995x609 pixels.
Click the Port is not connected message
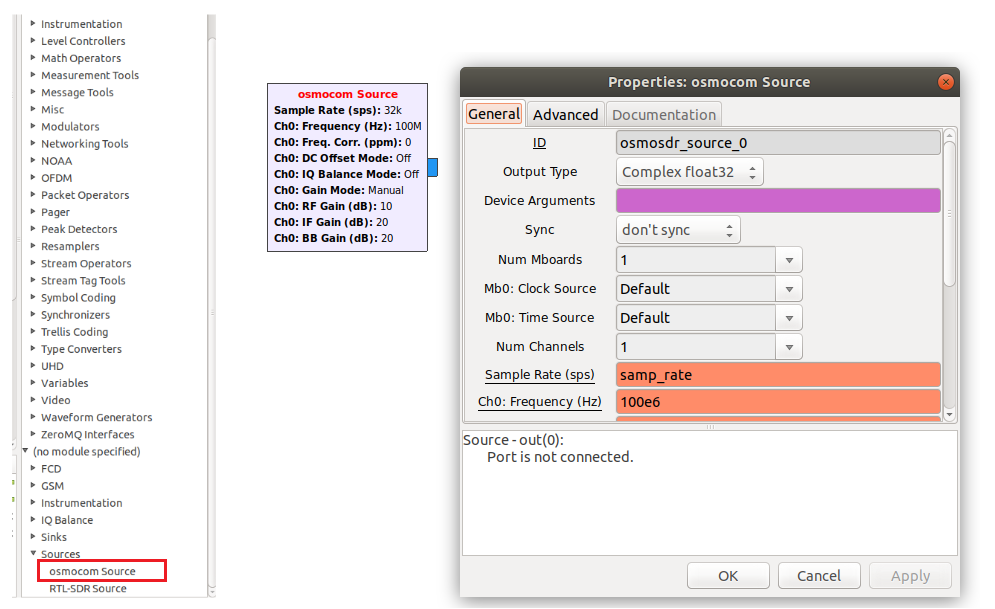click(x=560, y=457)
